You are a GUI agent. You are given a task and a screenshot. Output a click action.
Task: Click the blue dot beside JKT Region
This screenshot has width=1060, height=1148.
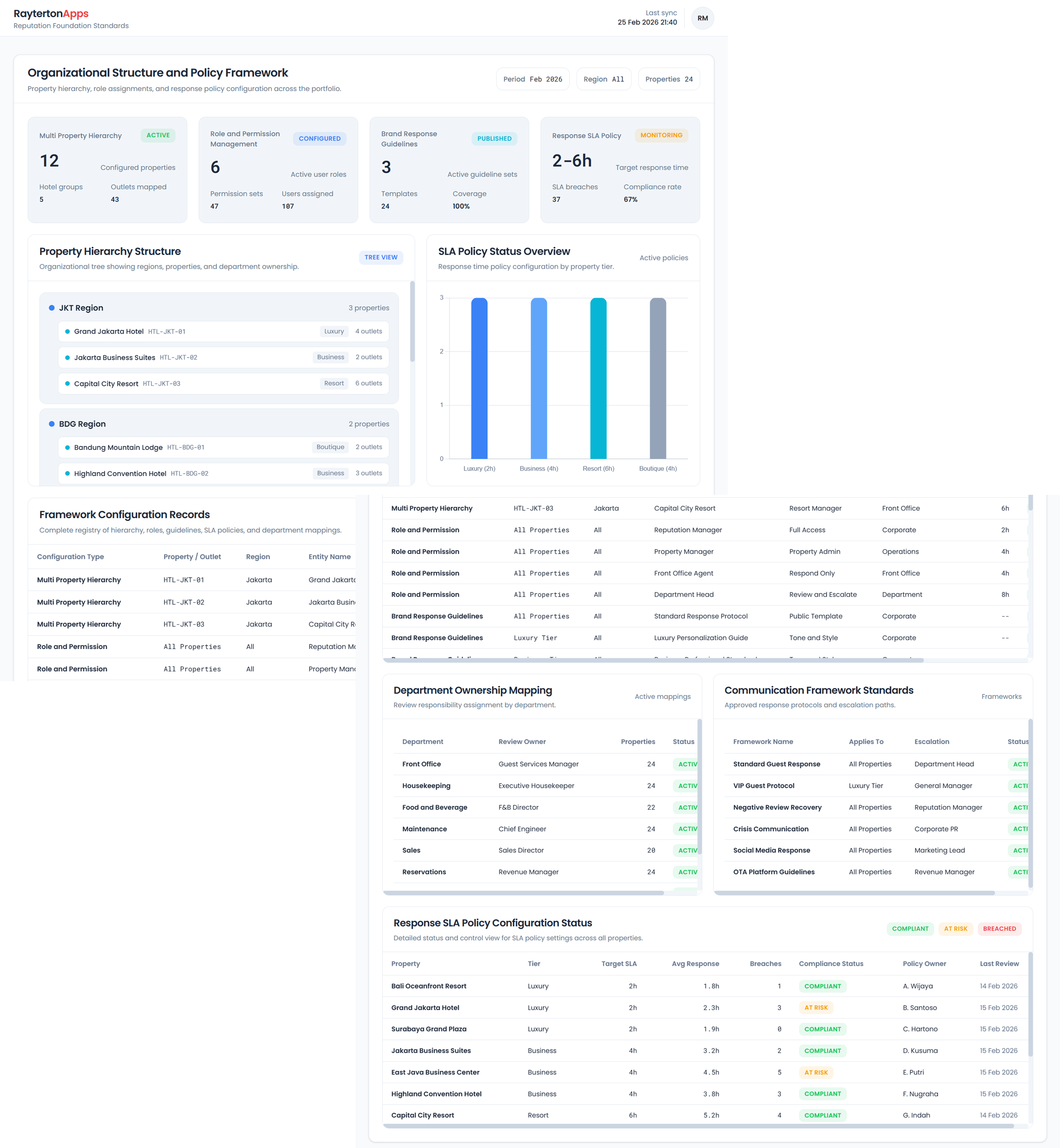pyautogui.click(x=51, y=307)
